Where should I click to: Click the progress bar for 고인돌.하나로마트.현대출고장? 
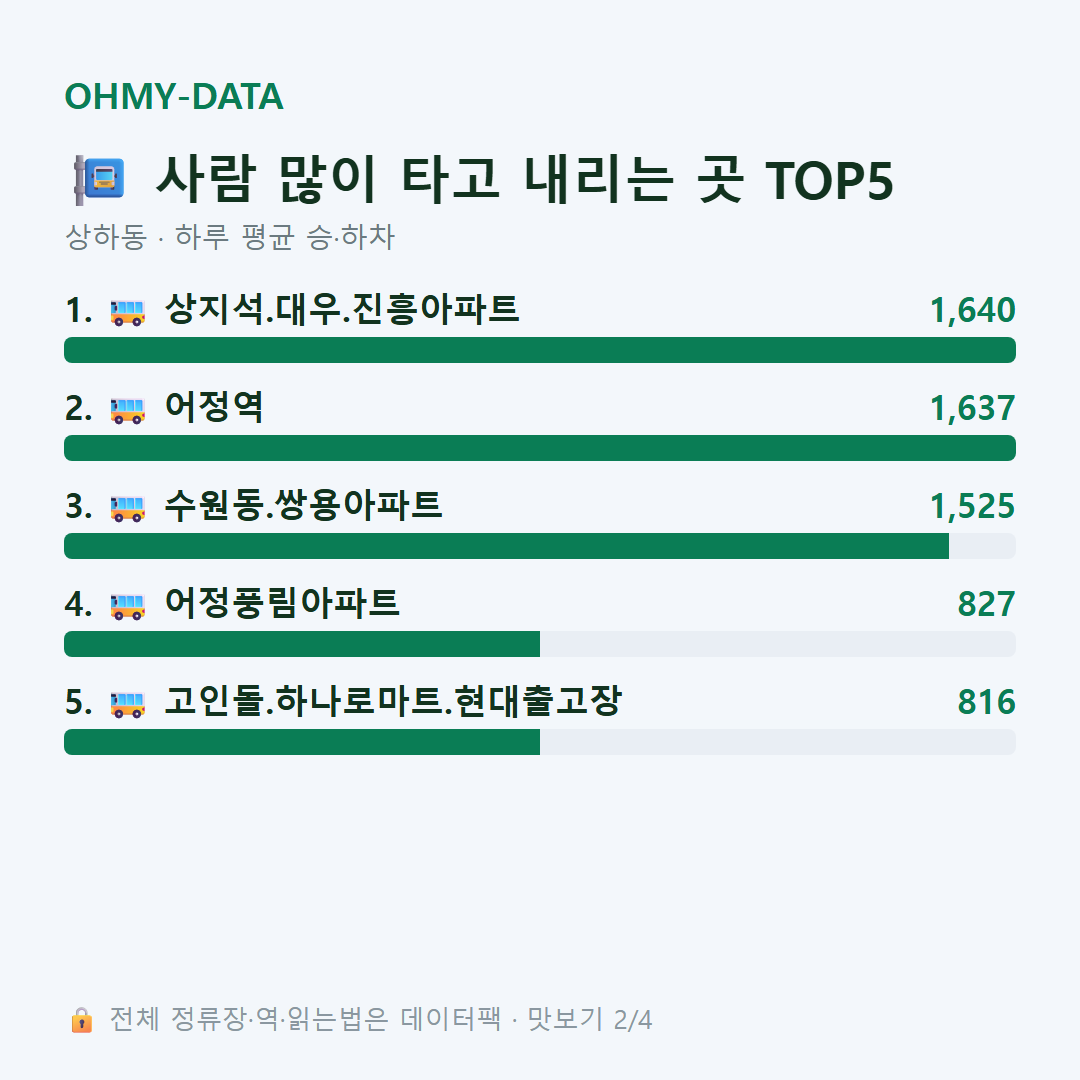(x=540, y=742)
